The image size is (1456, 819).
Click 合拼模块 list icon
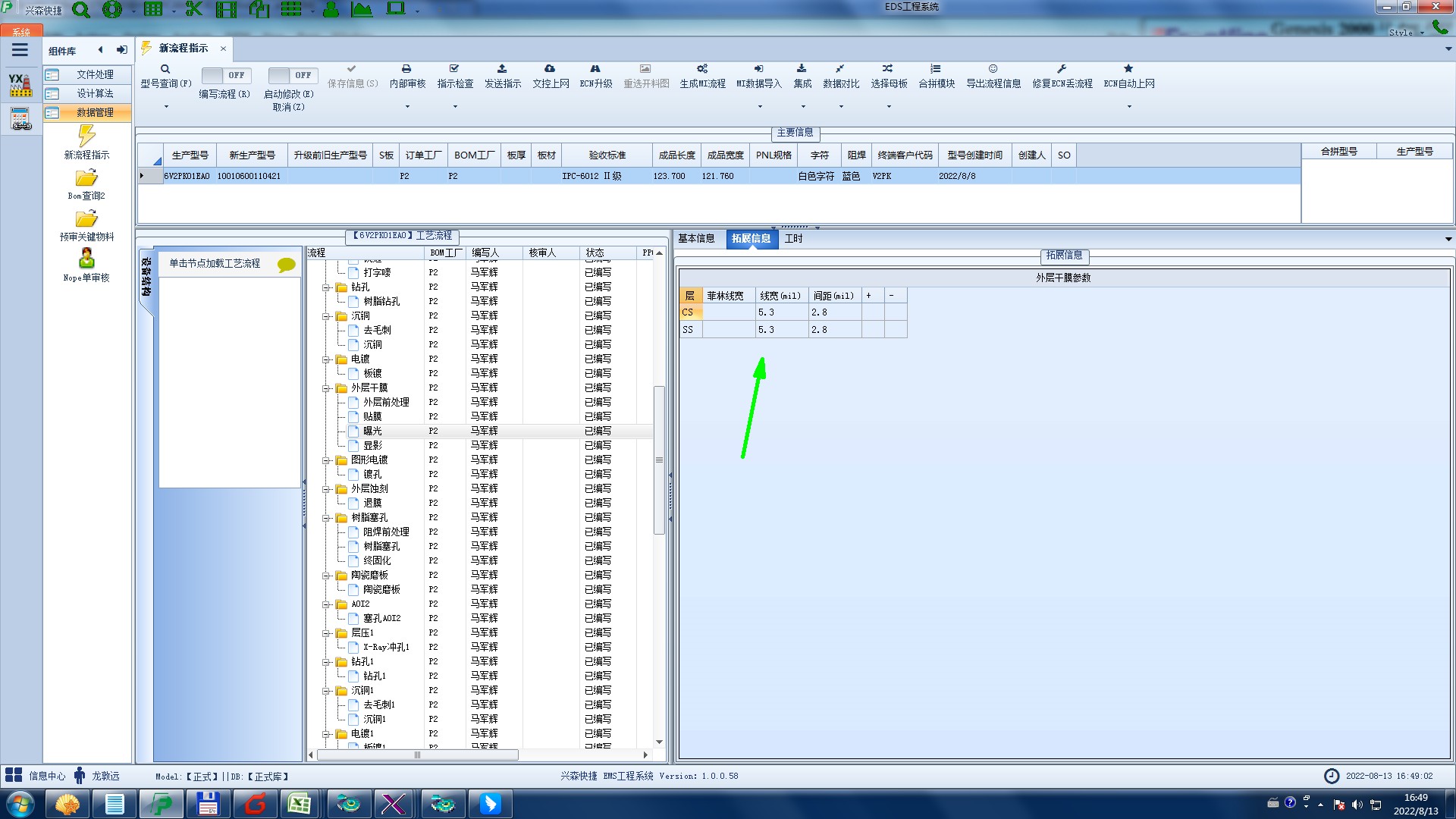tap(936, 69)
